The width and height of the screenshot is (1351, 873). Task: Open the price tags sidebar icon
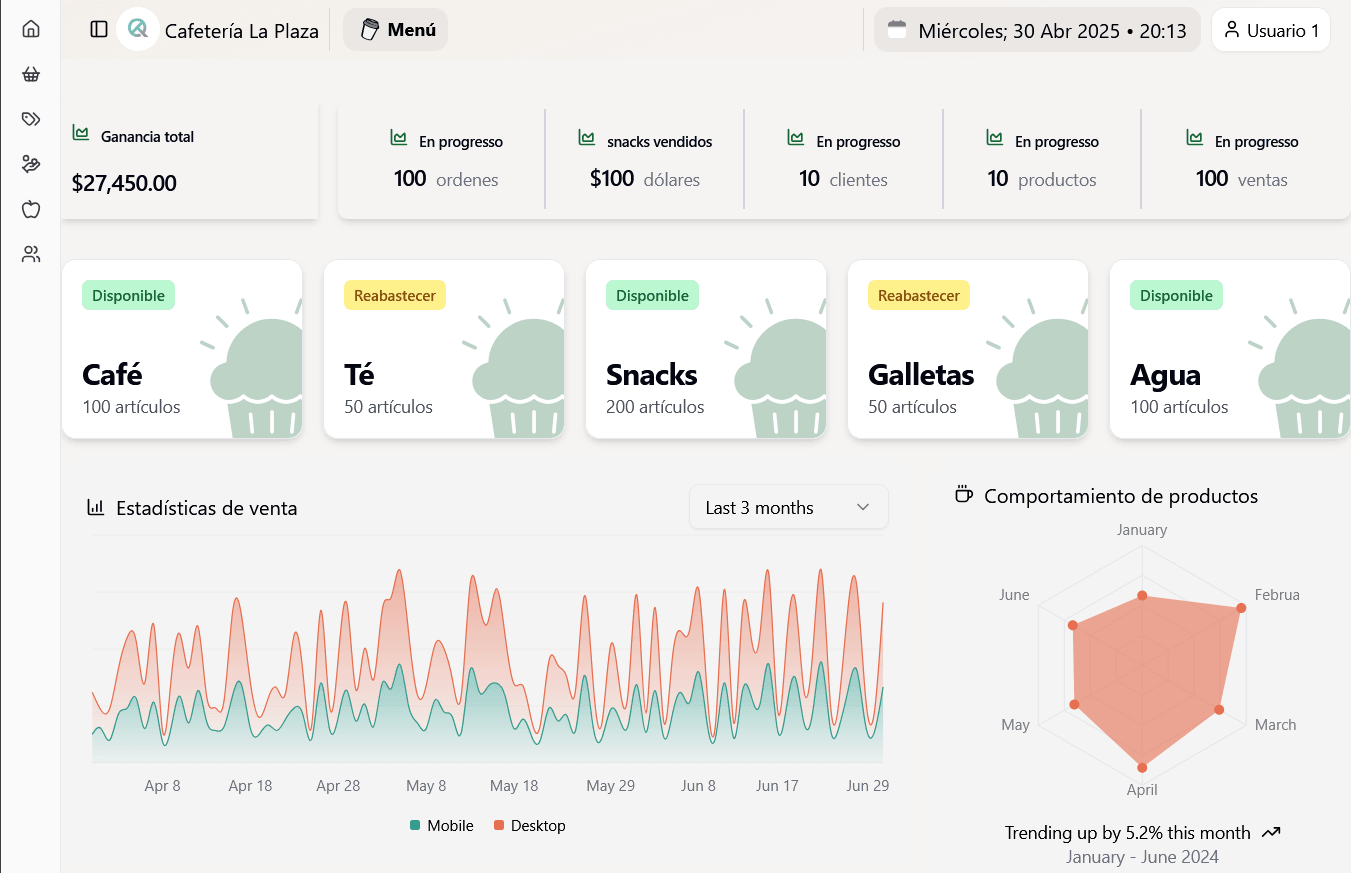(x=31, y=119)
